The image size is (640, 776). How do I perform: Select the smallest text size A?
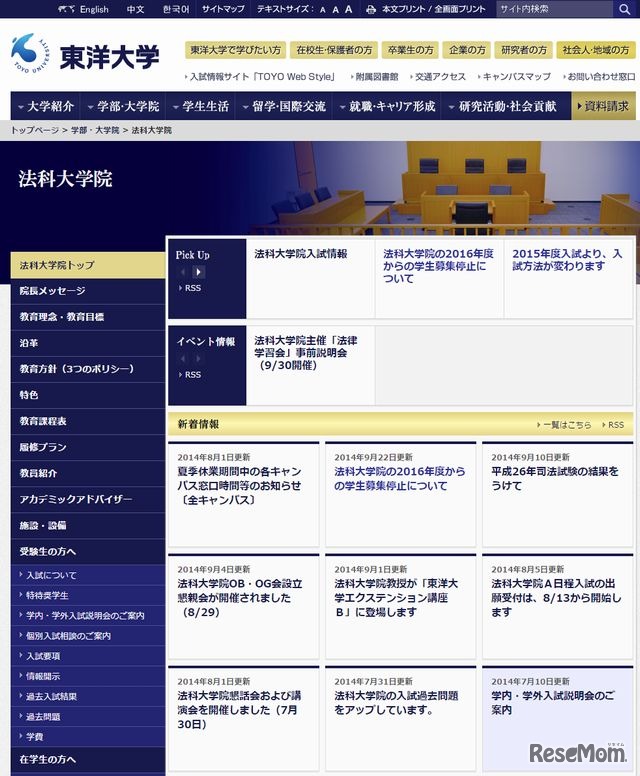[x=323, y=10]
